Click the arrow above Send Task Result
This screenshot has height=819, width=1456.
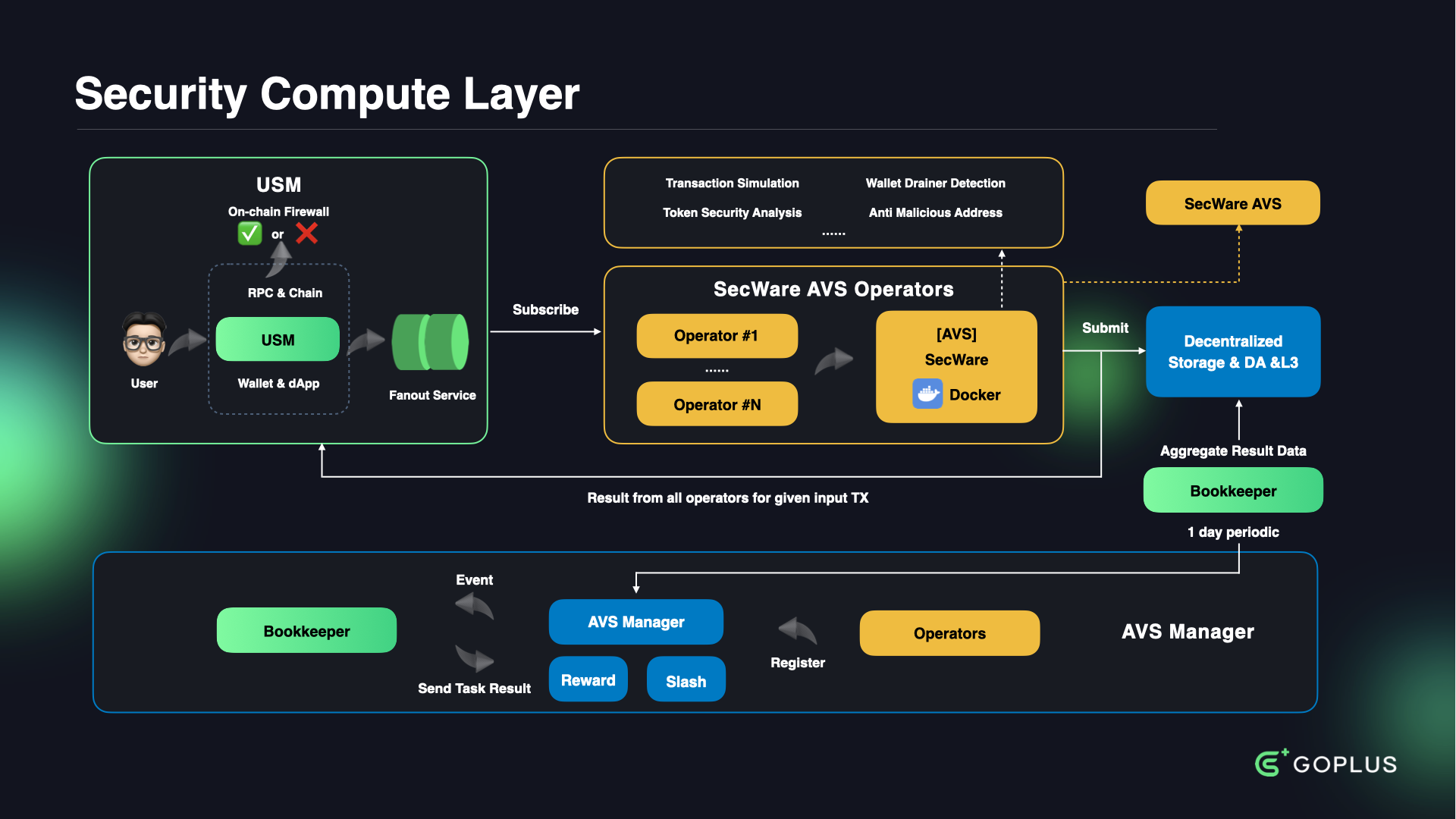tap(475, 657)
